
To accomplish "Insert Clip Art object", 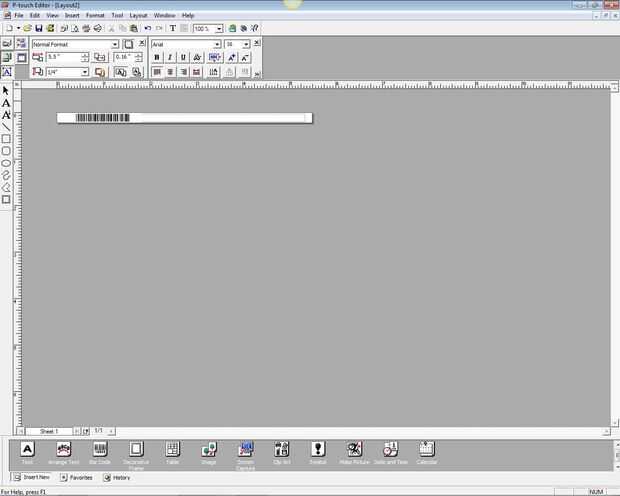I will point(282,453).
